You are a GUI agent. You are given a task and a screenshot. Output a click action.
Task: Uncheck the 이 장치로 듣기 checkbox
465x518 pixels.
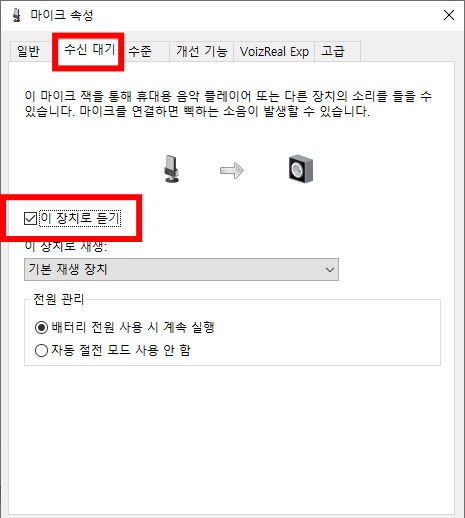coord(30,219)
